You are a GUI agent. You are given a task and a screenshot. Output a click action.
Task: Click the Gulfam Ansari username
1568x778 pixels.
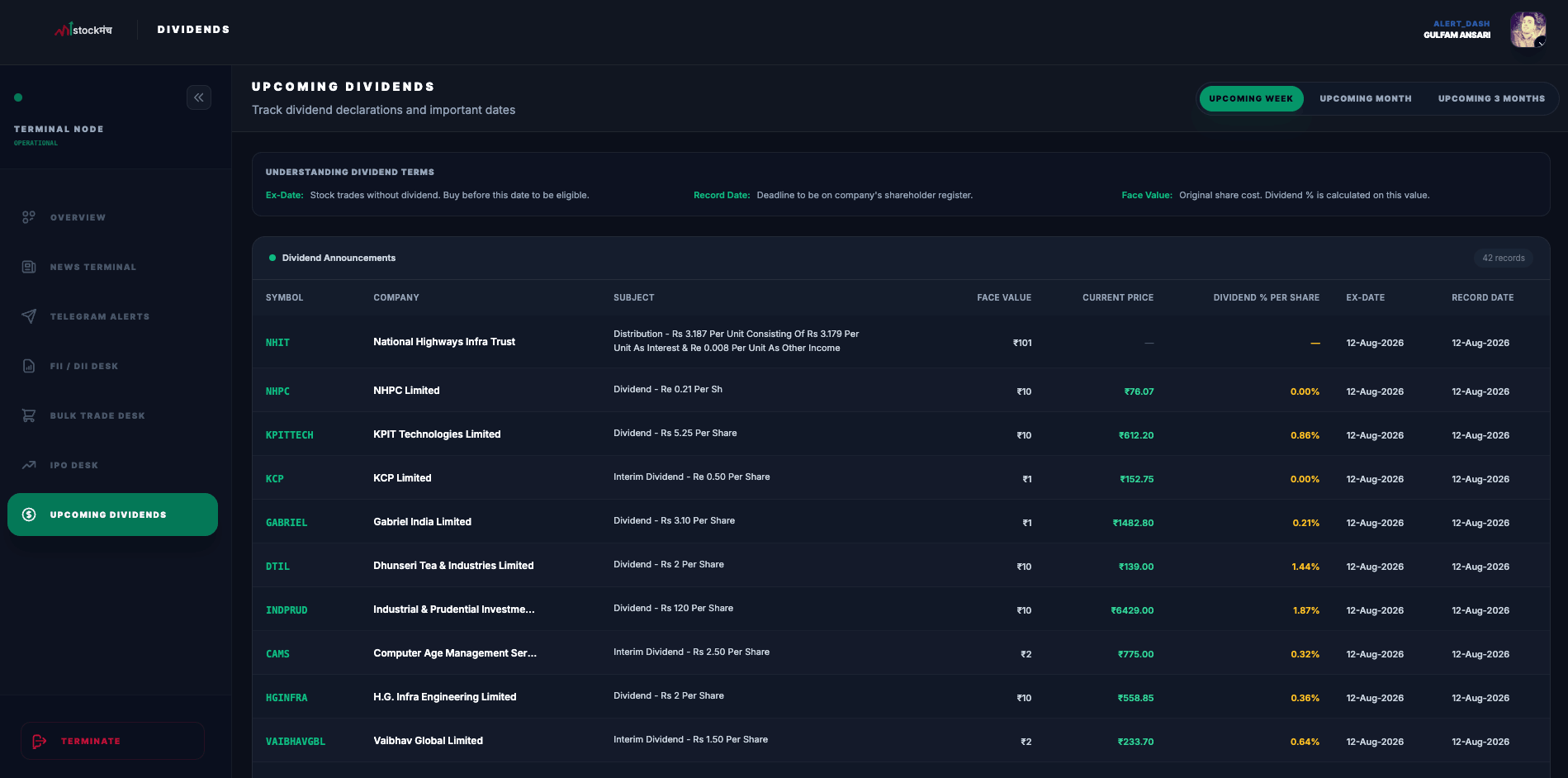tap(1457, 35)
